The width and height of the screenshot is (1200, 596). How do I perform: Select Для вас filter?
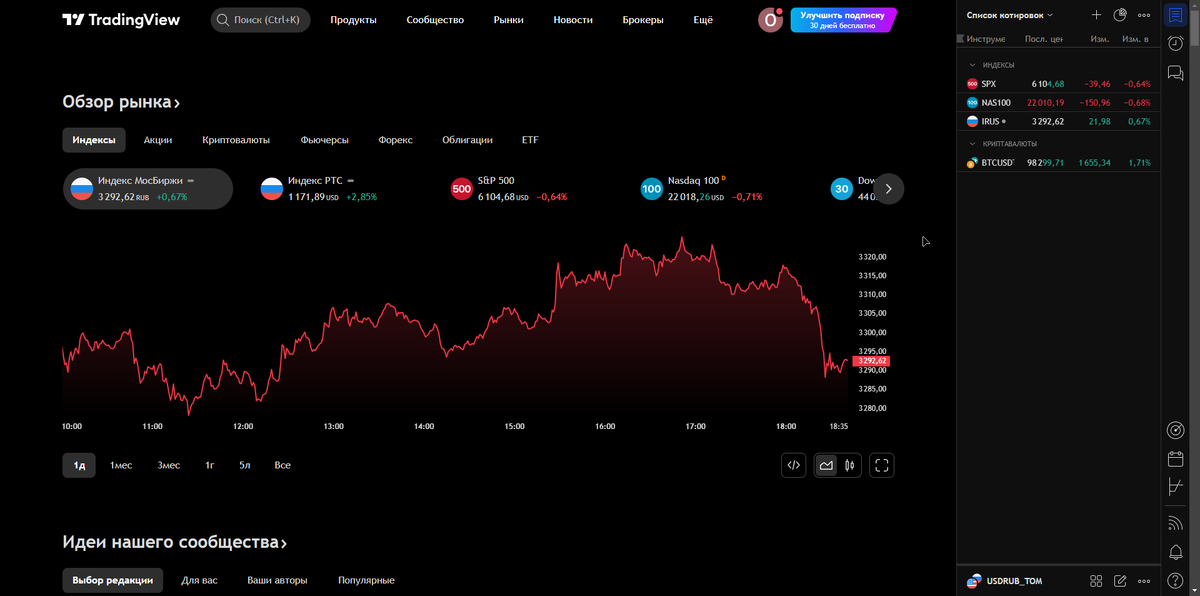coord(199,580)
